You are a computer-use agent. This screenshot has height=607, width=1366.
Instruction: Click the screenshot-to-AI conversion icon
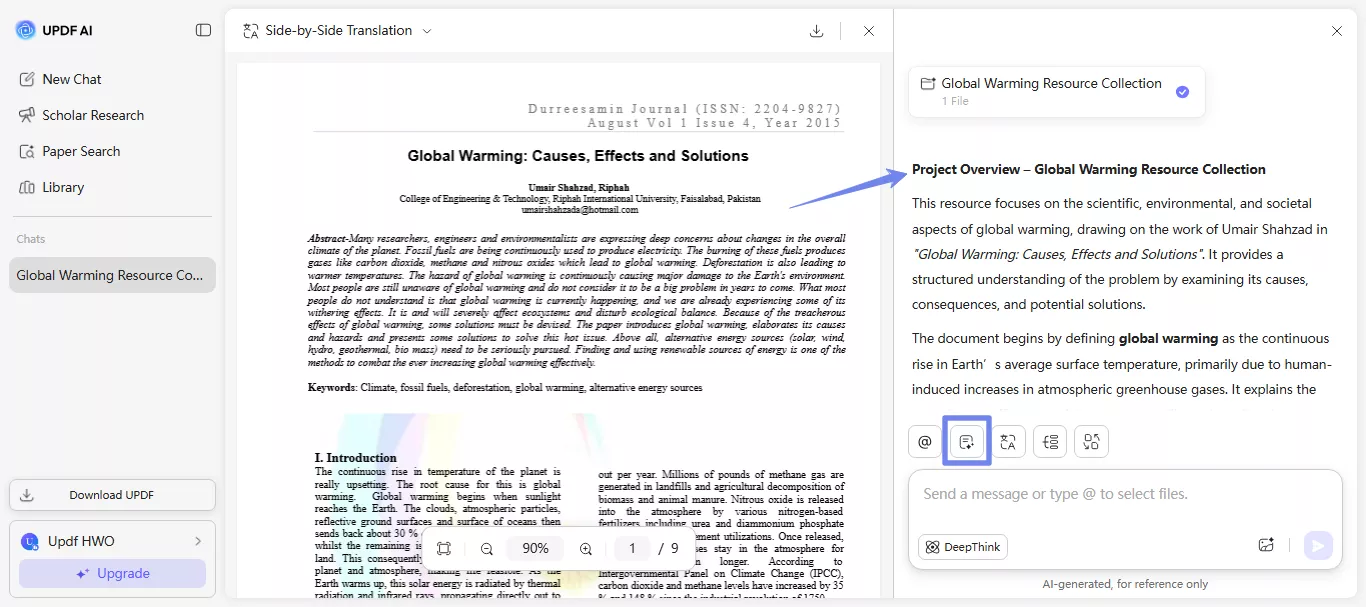pos(1091,441)
